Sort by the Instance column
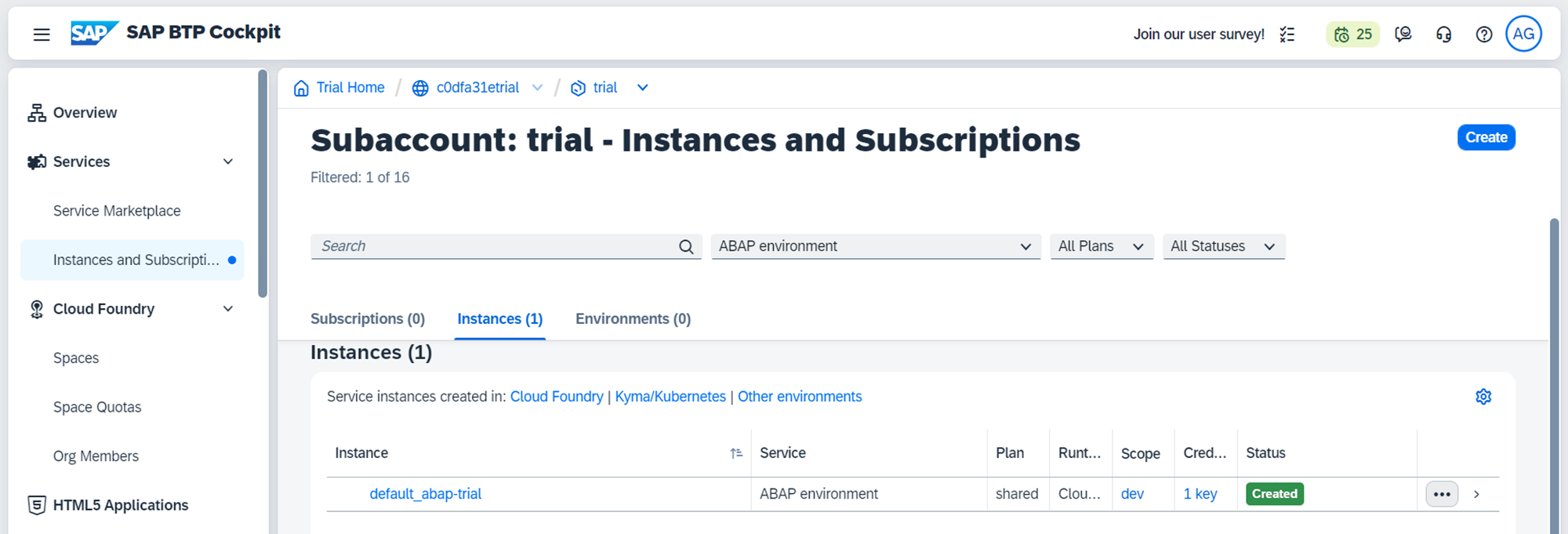This screenshot has width=1568, height=534. coord(735,453)
